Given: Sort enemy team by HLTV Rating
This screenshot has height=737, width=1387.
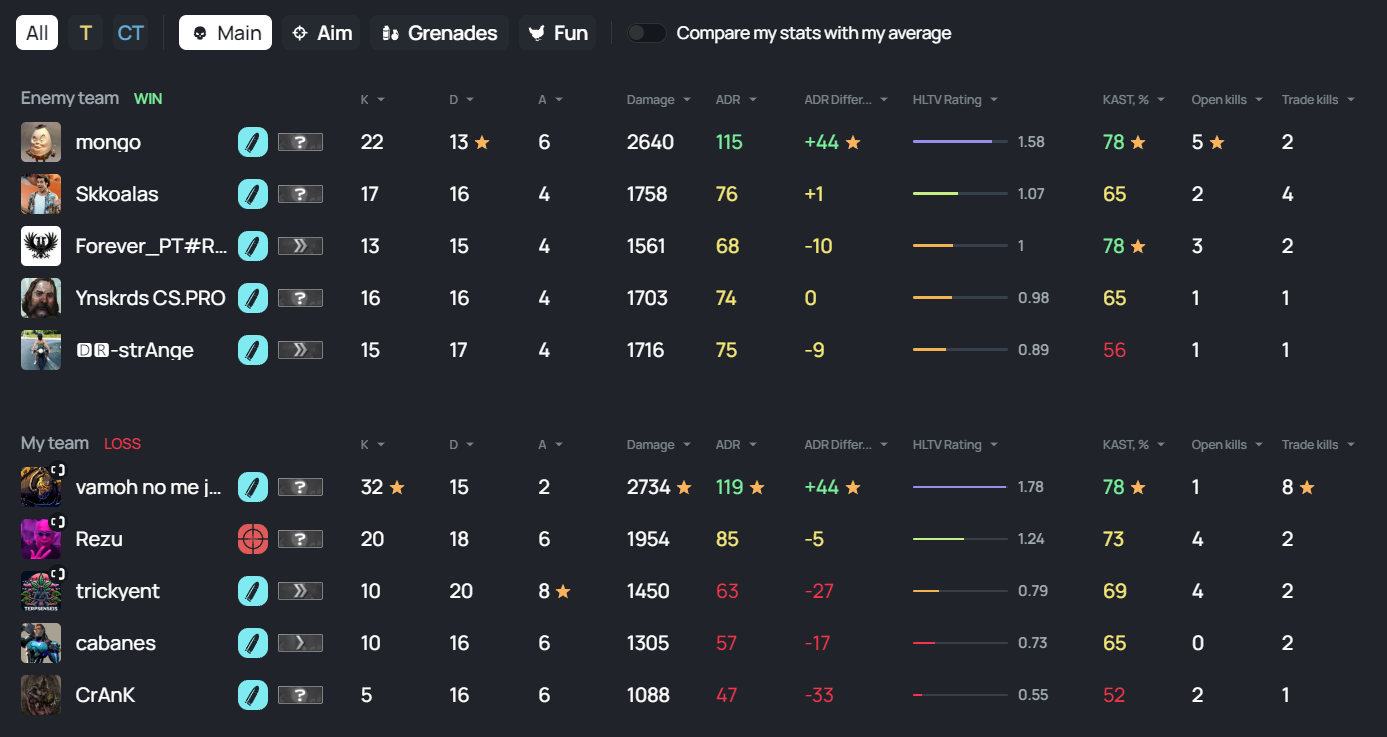Looking at the screenshot, I should [x=954, y=100].
